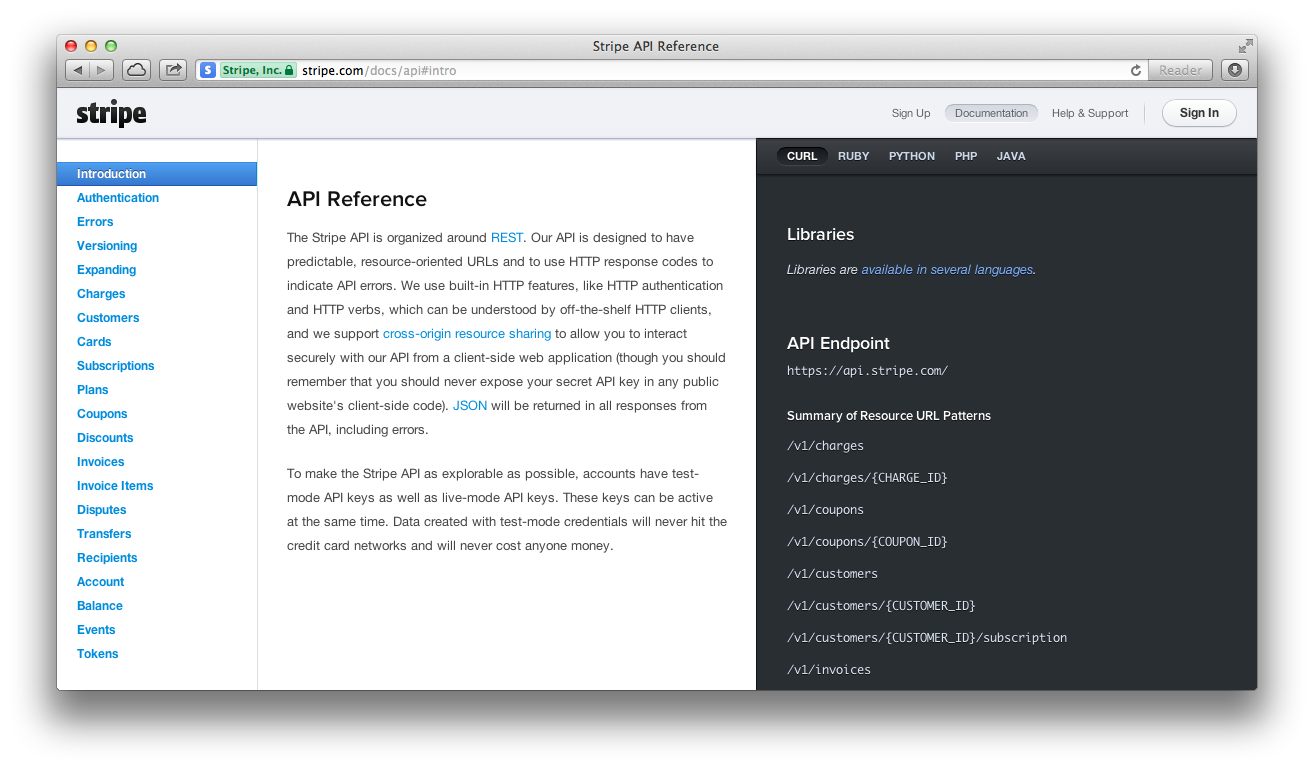Open the Balance sidebar entry

(x=100, y=606)
